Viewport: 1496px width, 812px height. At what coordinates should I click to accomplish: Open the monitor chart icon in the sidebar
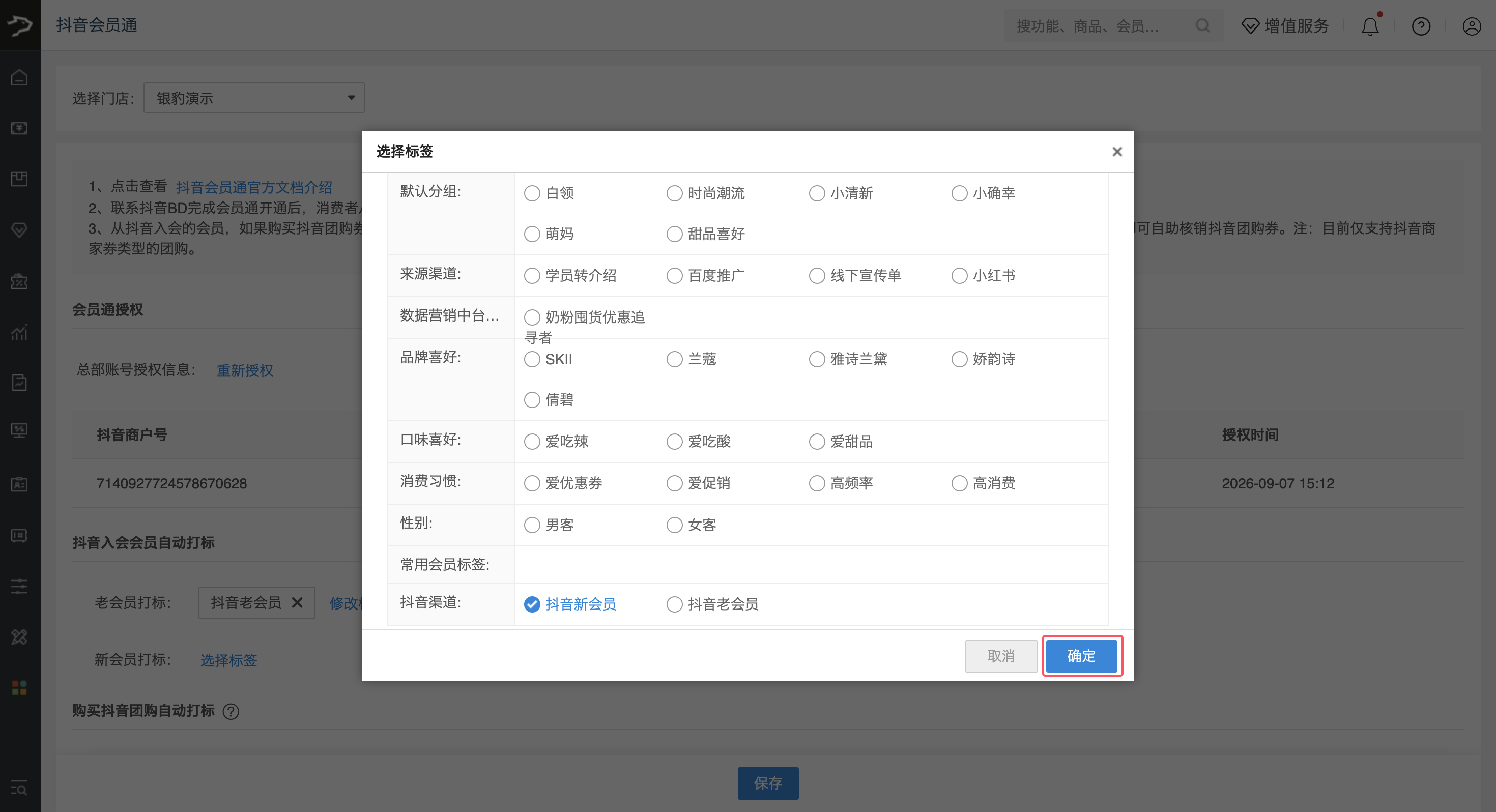click(x=20, y=430)
